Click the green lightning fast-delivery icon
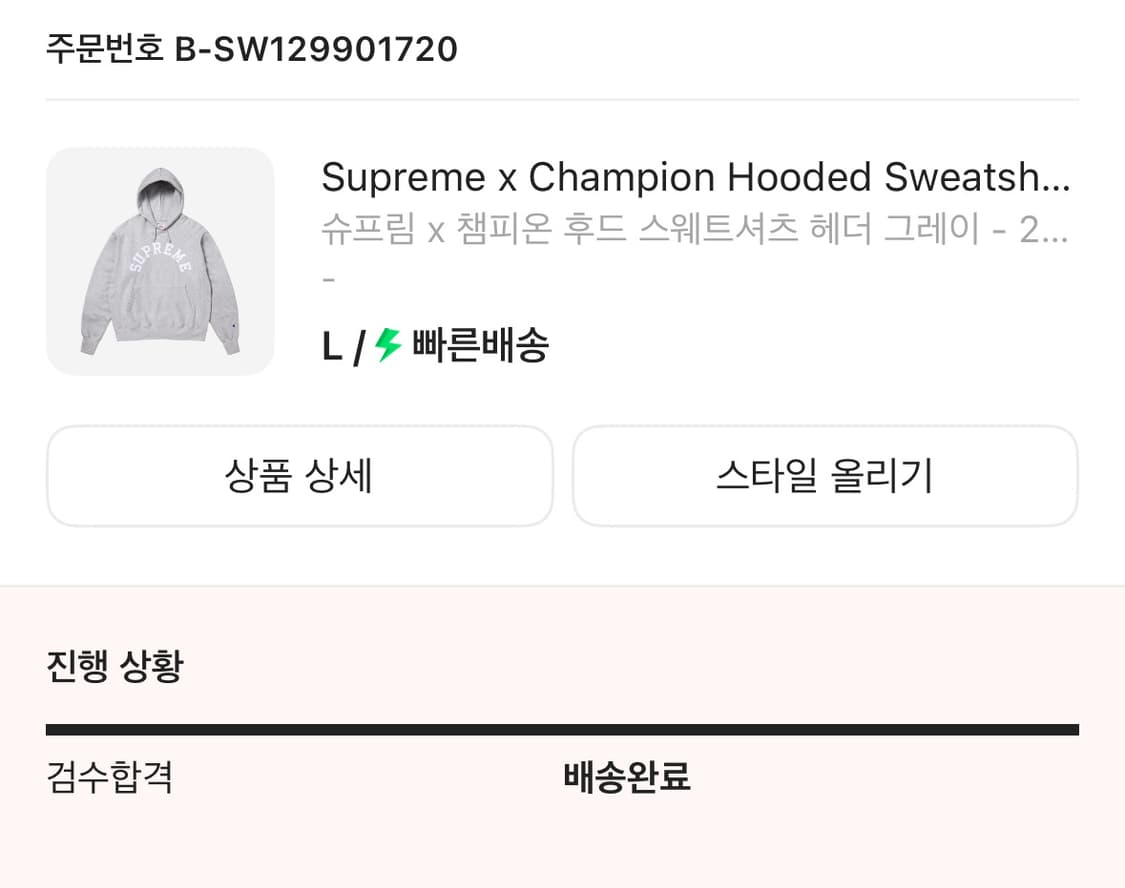The height and width of the screenshot is (888, 1125). pos(383,345)
